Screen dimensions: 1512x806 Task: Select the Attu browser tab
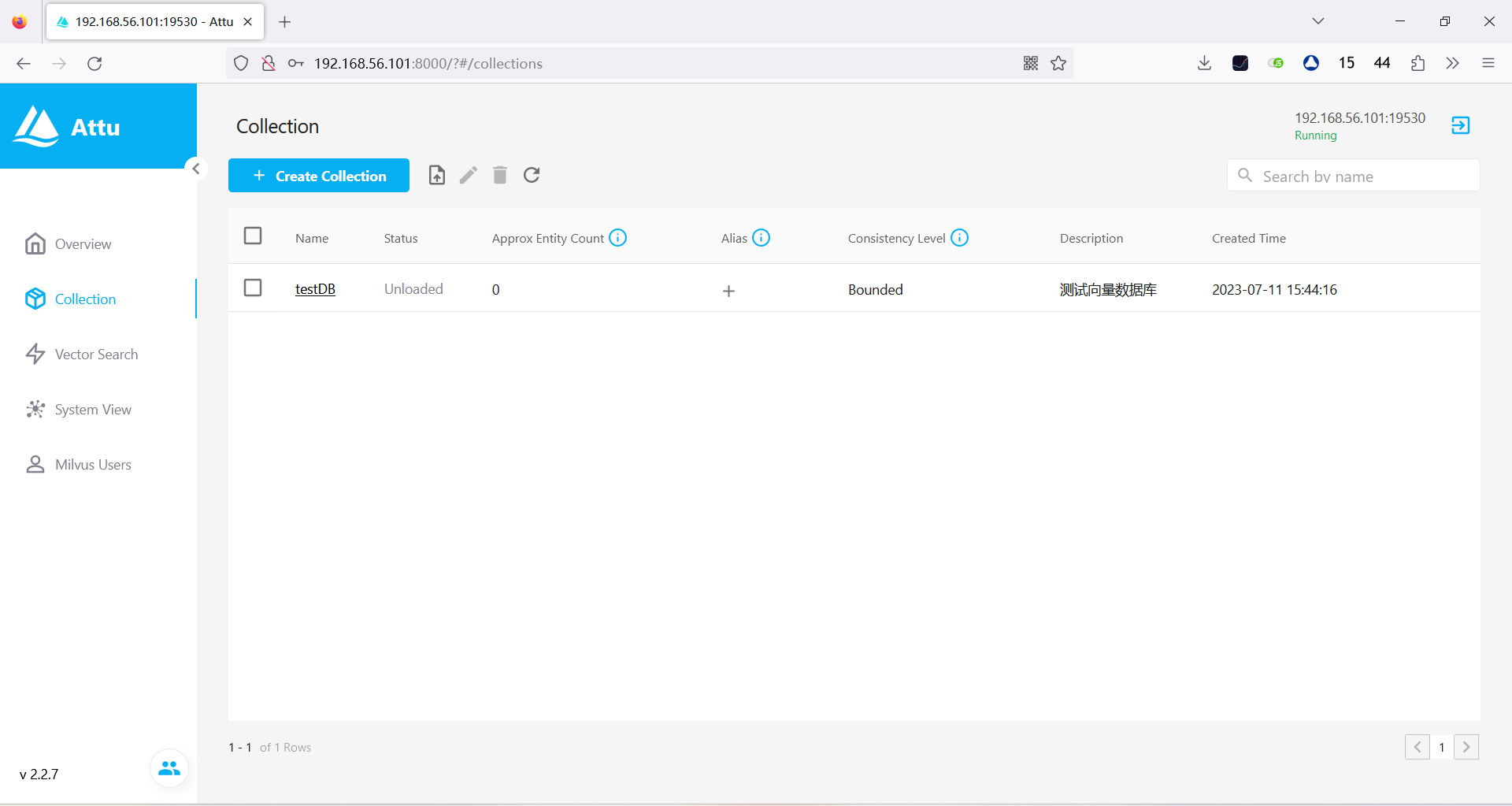coord(155,21)
